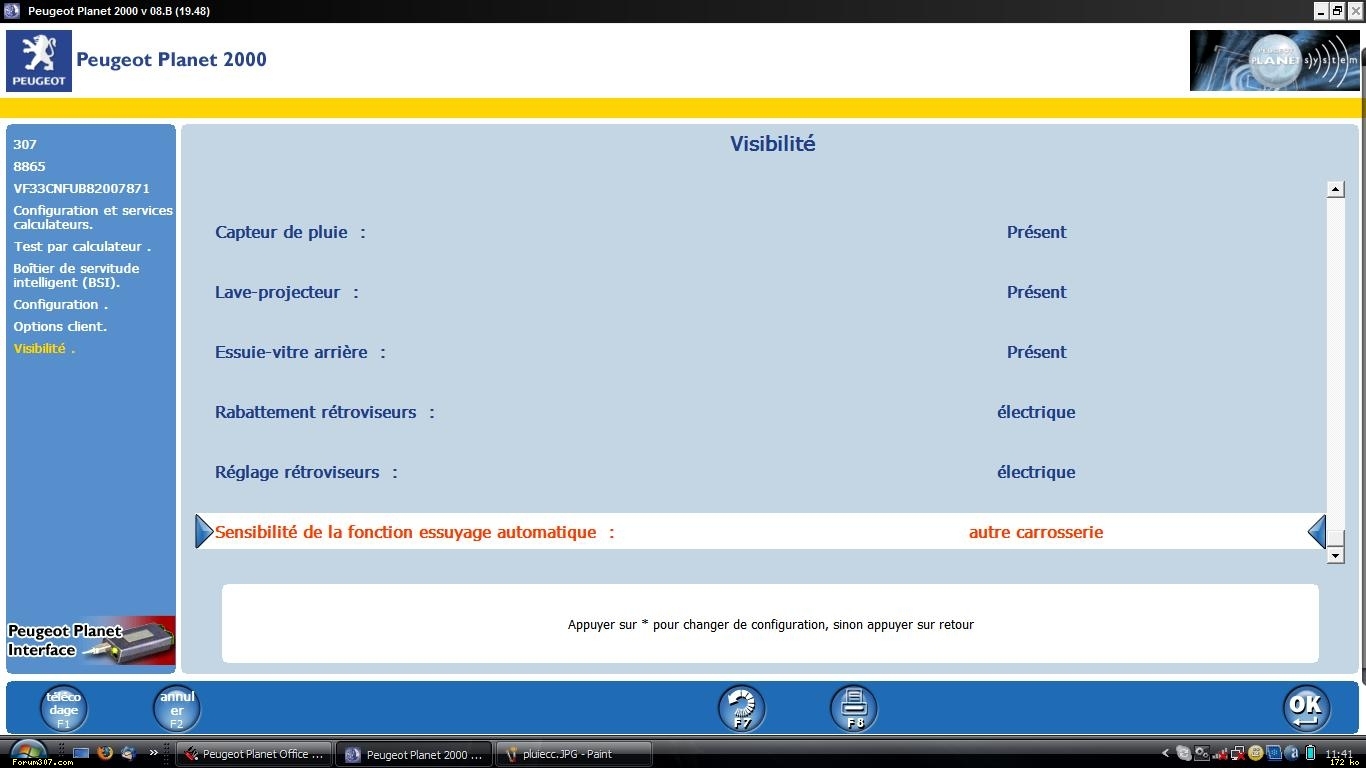Open Test par calculateur sidebar item
The image size is (1366, 768).
point(82,247)
